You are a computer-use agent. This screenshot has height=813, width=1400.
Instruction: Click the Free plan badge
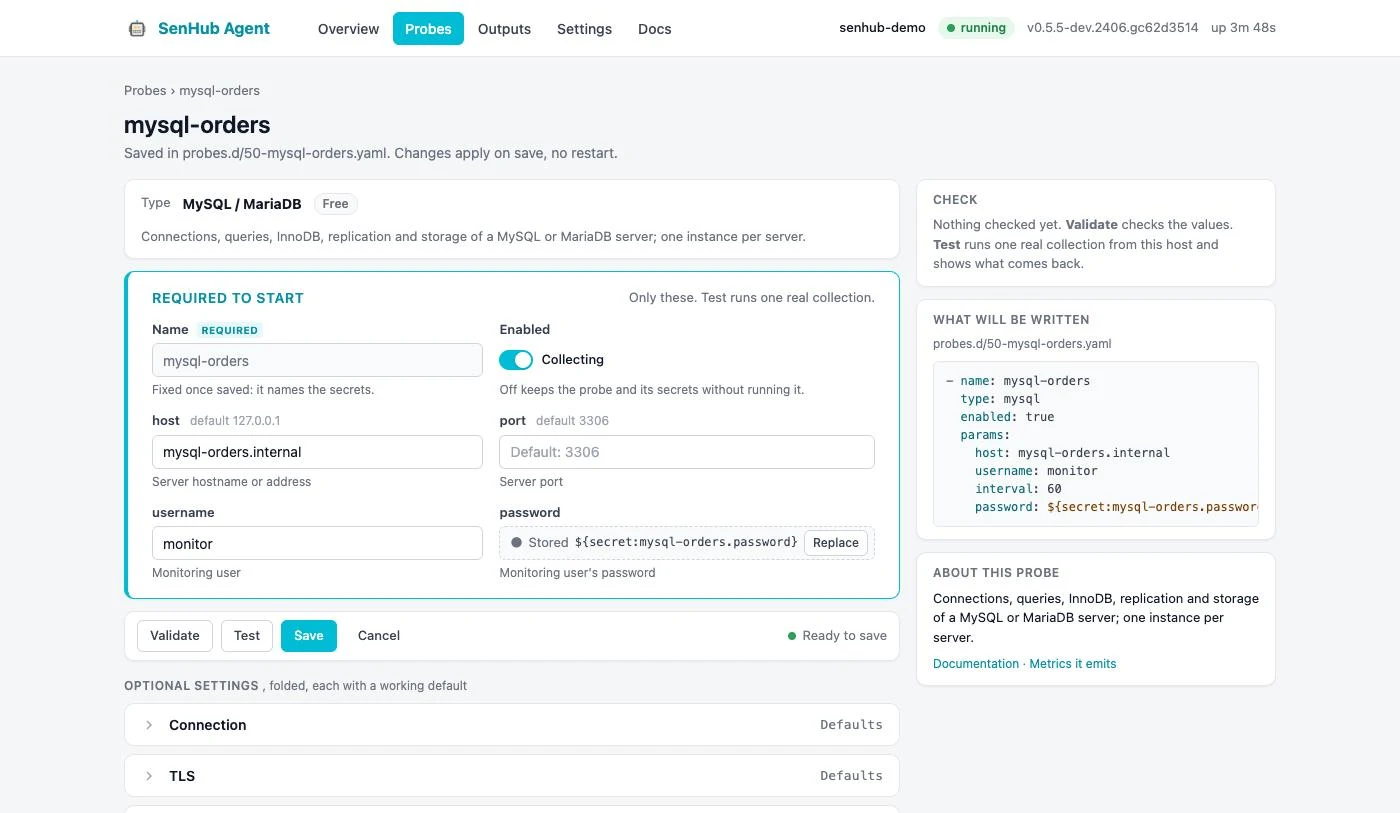click(336, 204)
